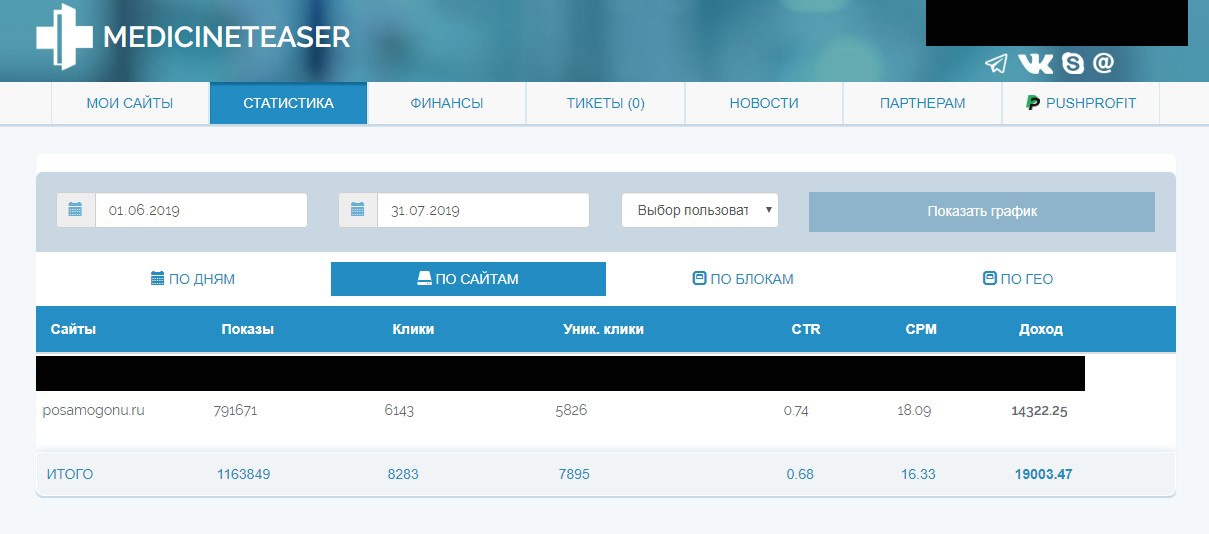Open the Мои сайты tab
Image resolution: width=1209 pixels, height=534 pixels.
pos(130,103)
